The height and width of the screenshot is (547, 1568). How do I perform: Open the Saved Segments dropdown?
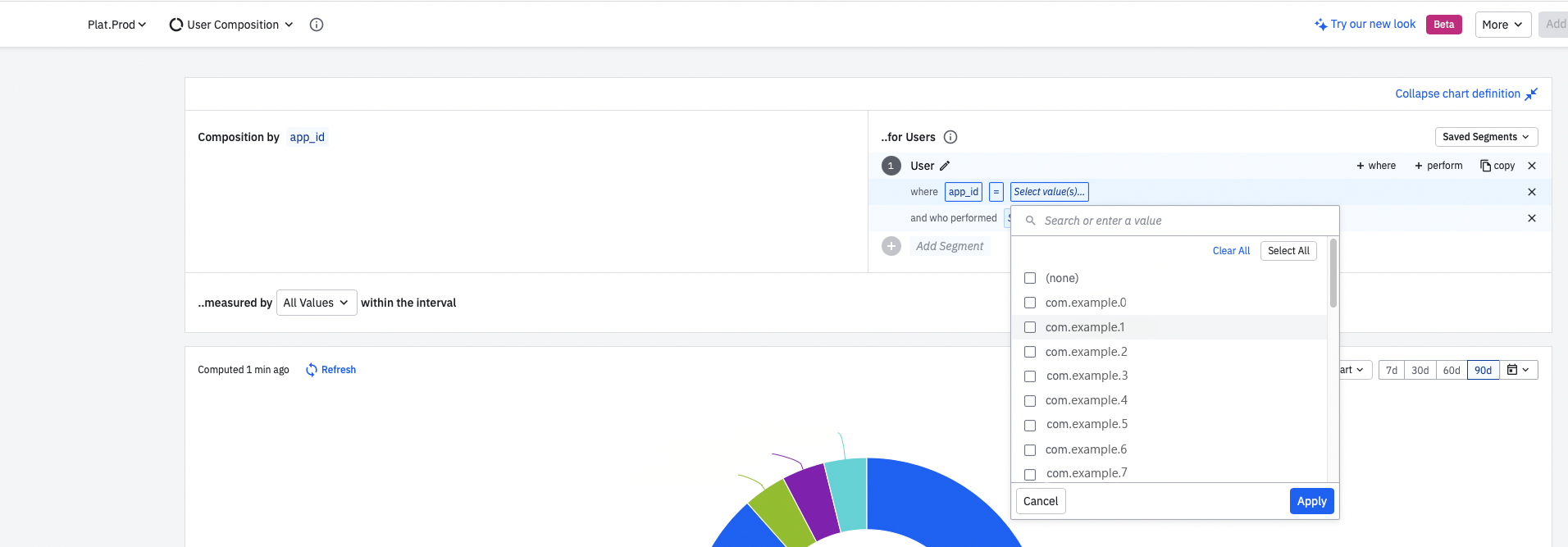1486,137
